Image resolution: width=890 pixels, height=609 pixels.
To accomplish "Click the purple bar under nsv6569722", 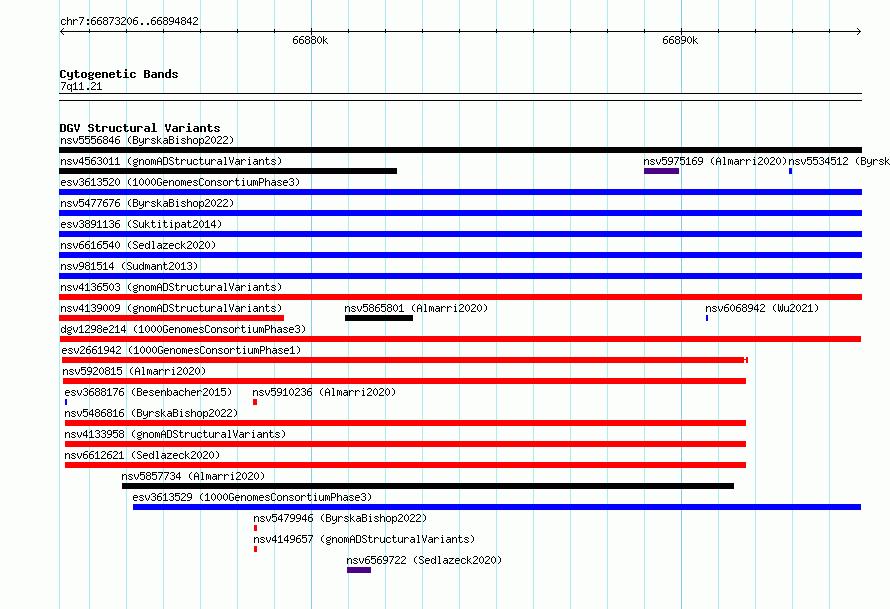I will [359, 570].
